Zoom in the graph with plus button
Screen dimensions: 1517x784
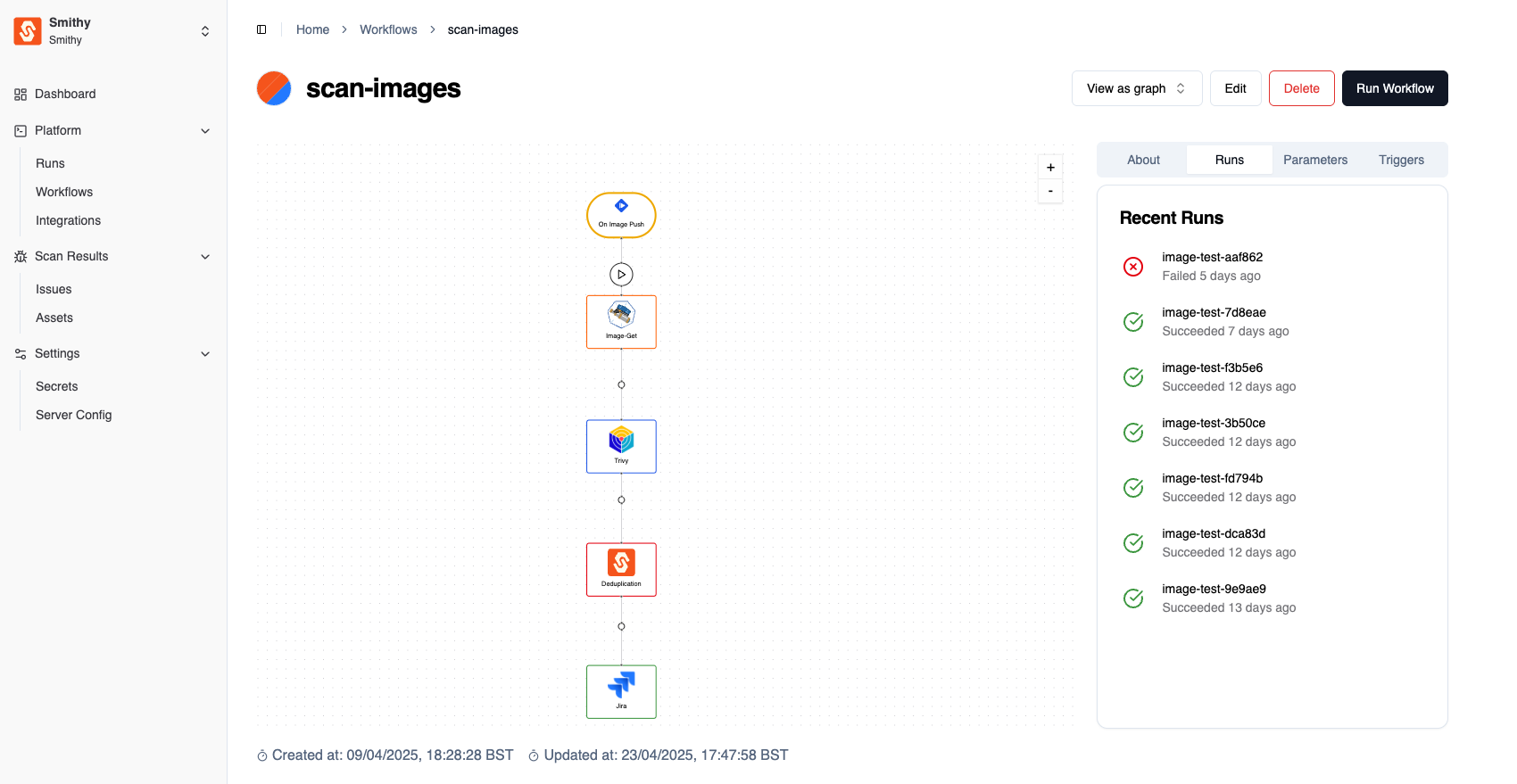coord(1050,168)
